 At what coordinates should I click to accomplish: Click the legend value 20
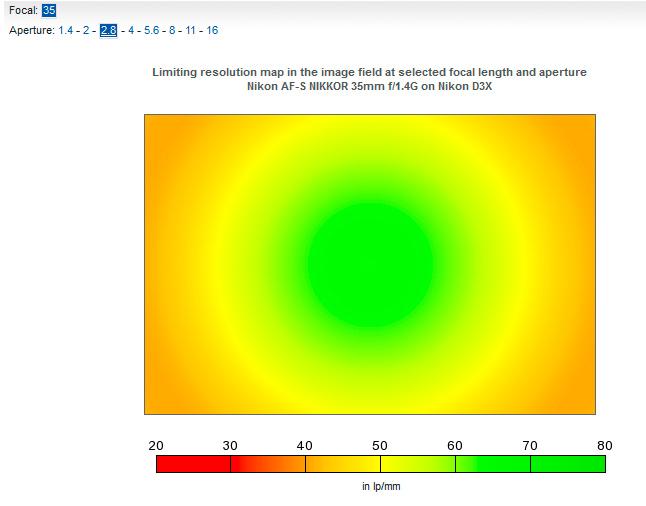click(156, 446)
